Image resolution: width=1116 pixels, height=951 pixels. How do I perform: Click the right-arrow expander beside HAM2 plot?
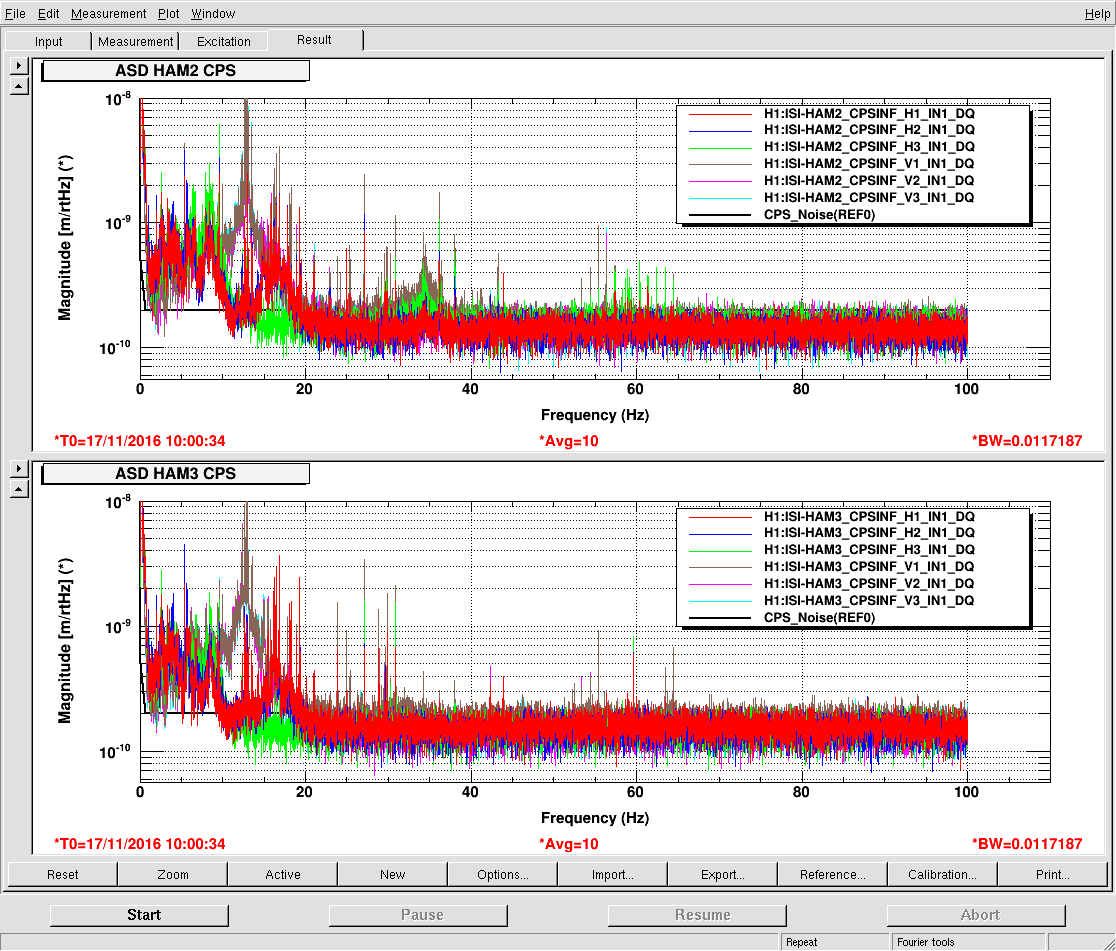[19, 65]
